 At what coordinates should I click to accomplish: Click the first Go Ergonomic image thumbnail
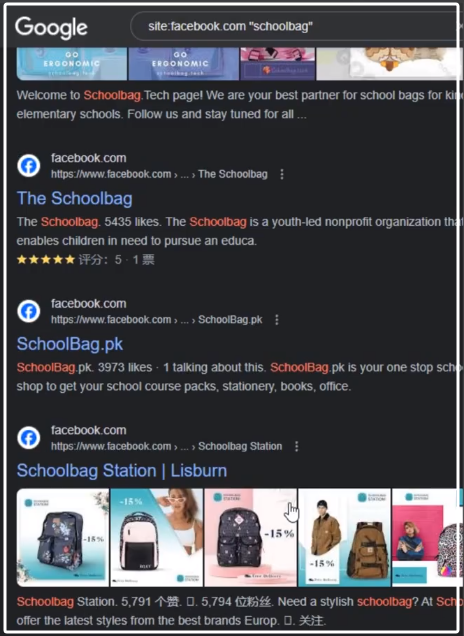[72, 64]
